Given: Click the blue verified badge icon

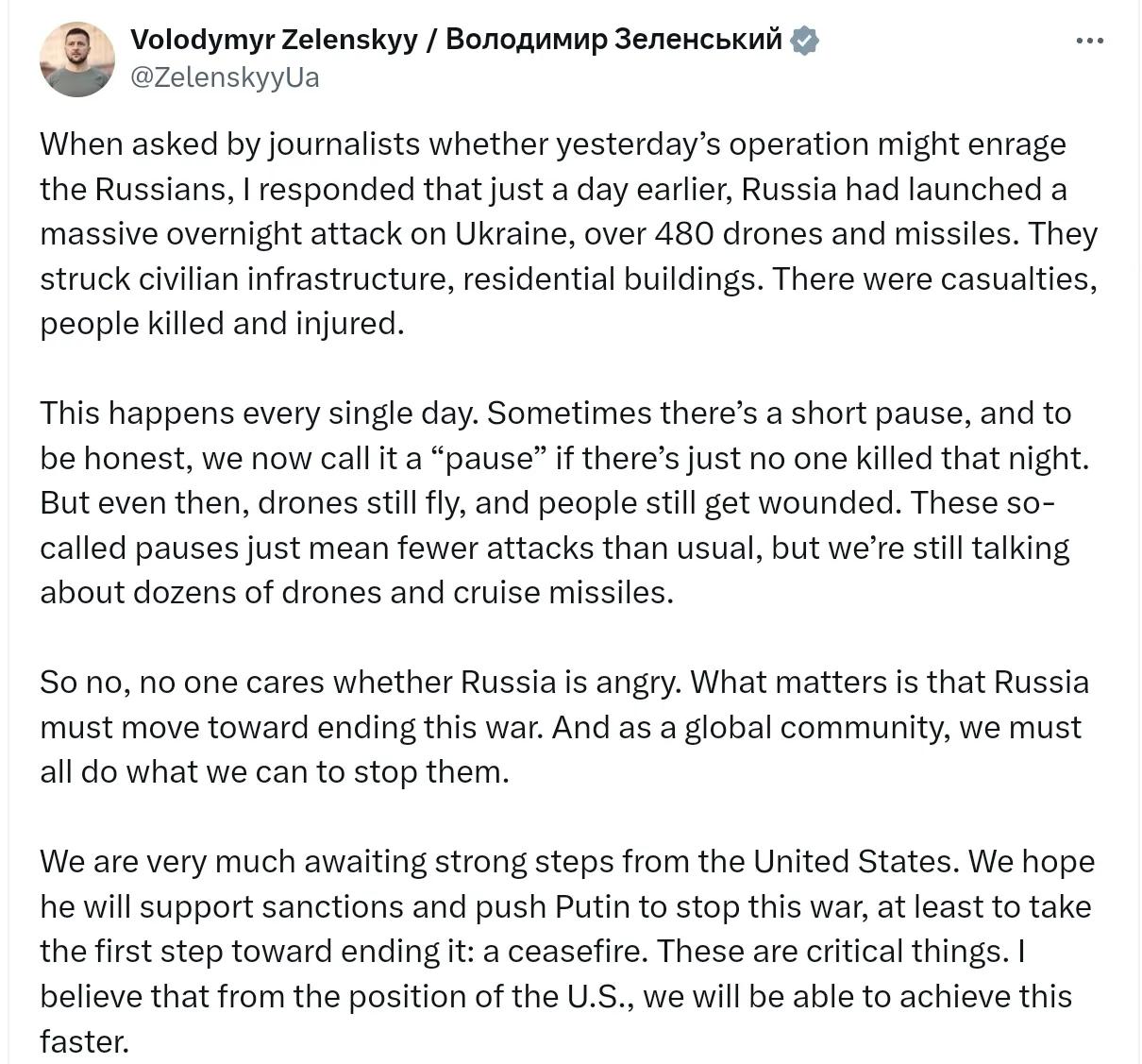Looking at the screenshot, I should [804, 41].
